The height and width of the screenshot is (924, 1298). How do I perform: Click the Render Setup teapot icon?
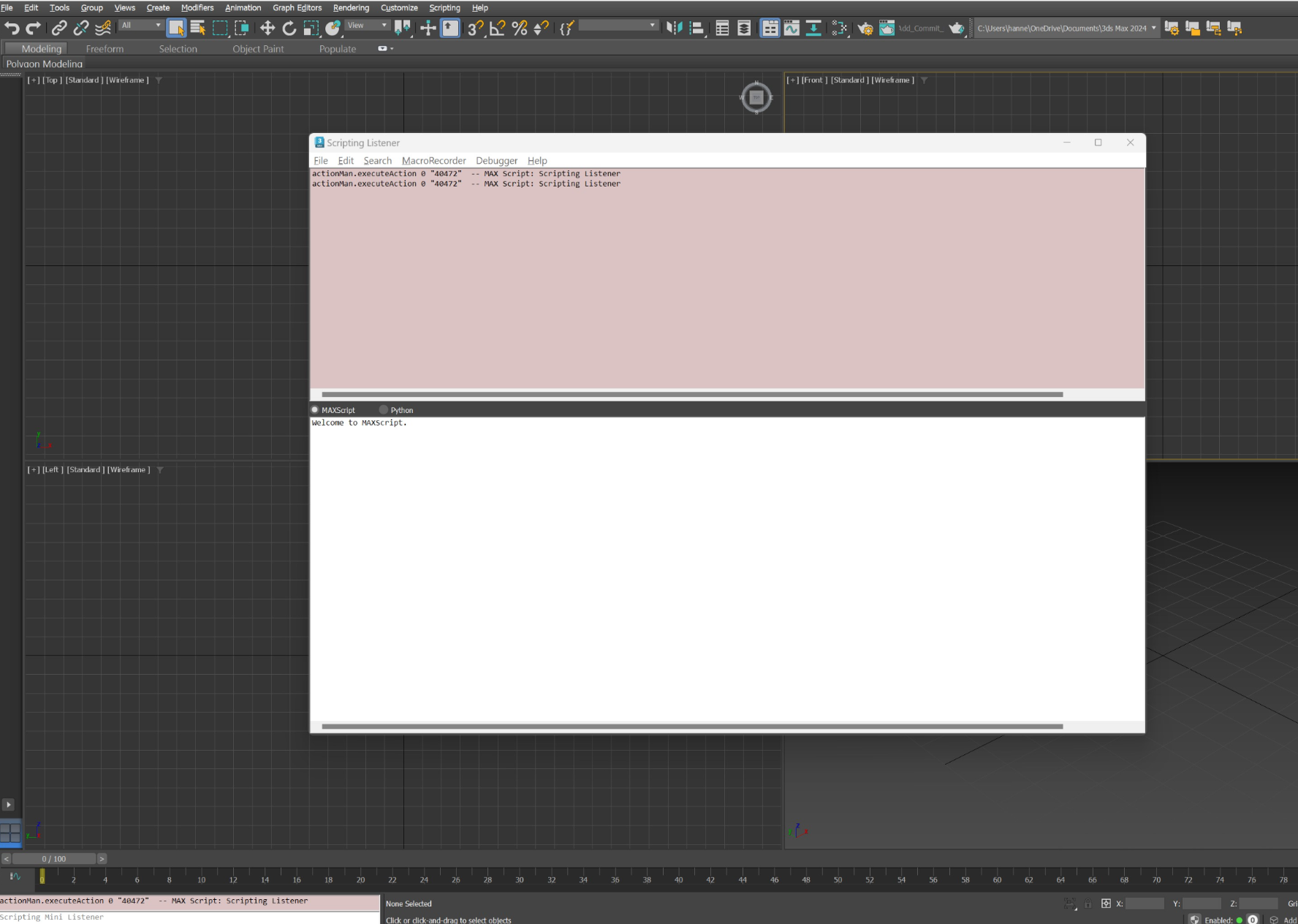(x=865, y=28)
